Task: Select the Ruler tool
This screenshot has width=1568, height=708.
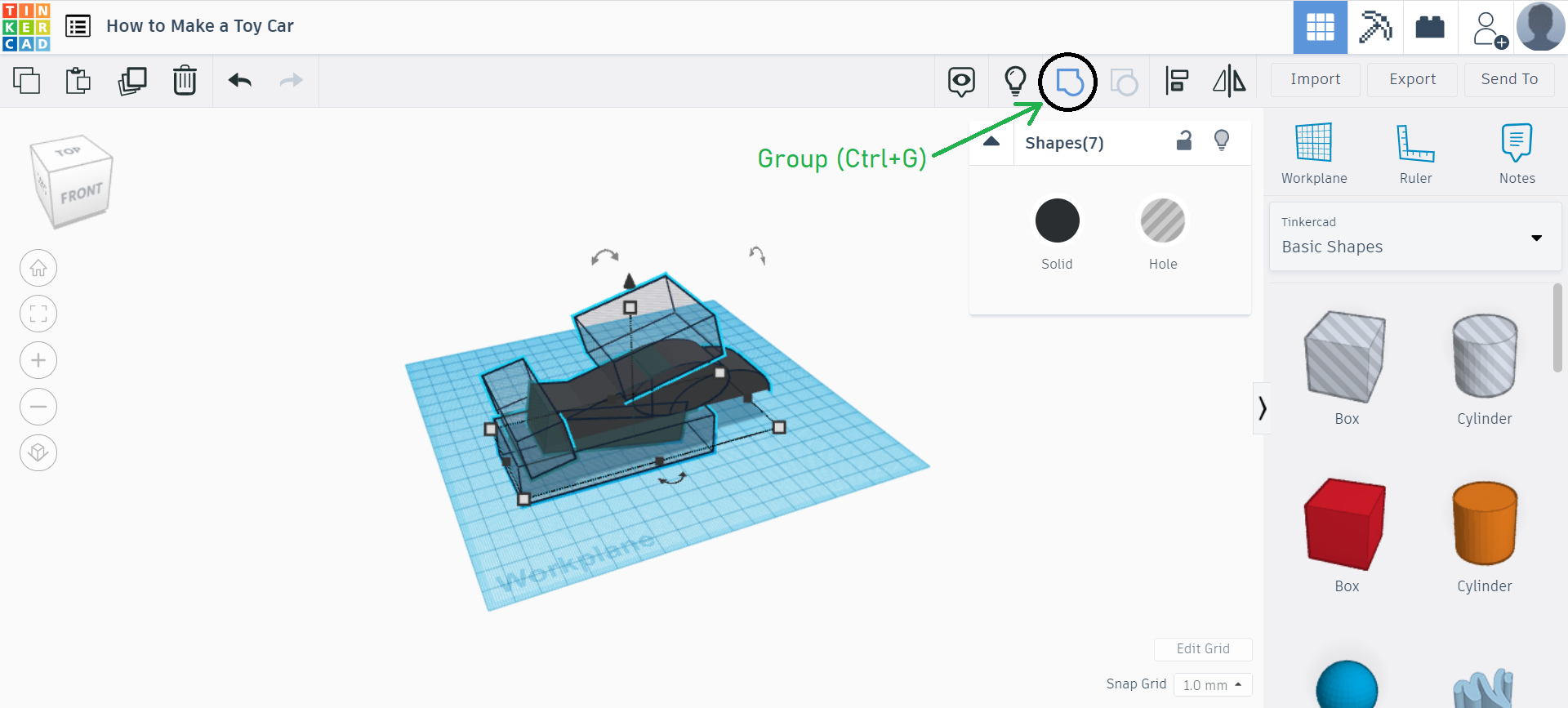Action: click(1415, 154)
